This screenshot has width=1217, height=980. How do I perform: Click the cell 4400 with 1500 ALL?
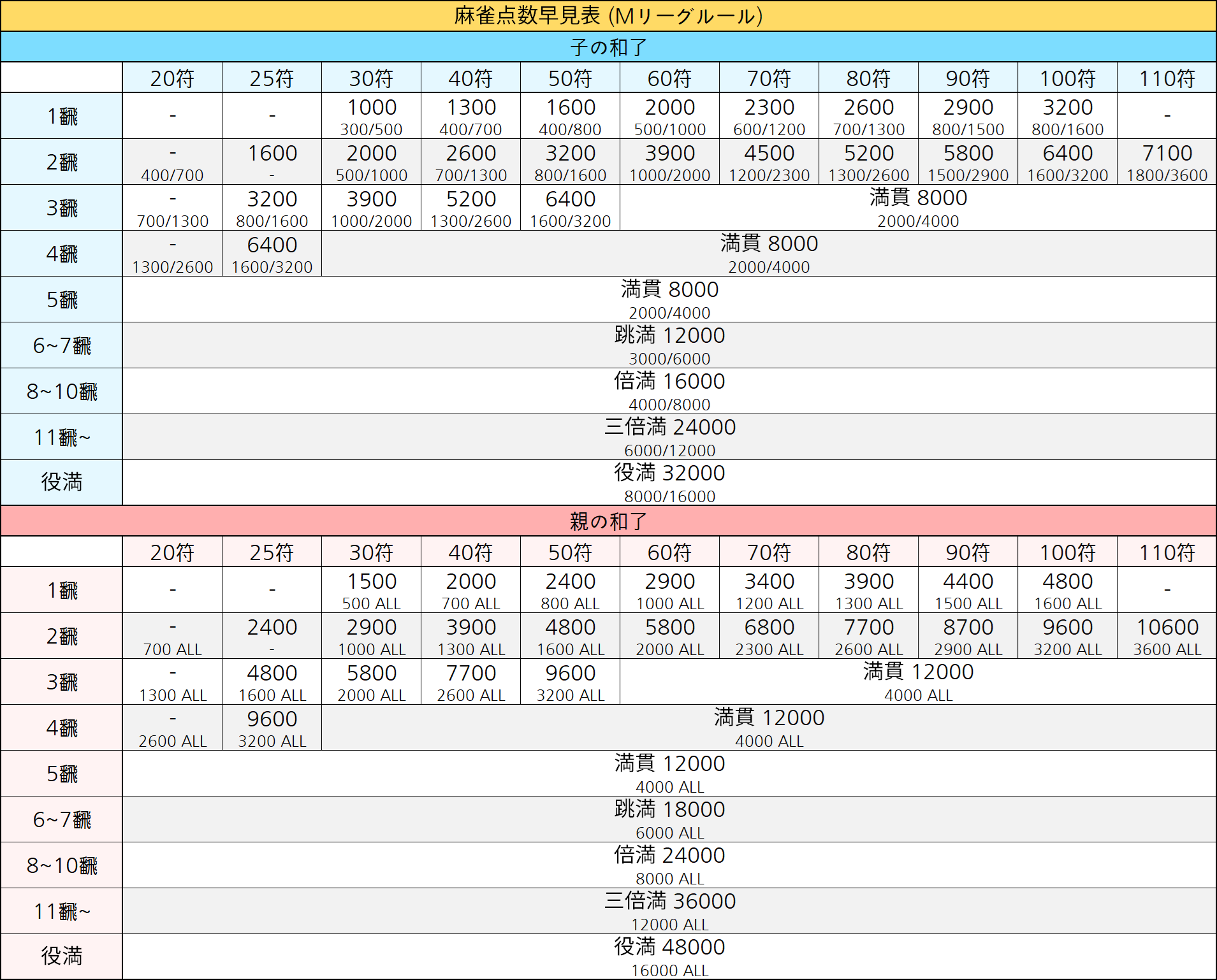pyautogui.click(x=968, y=590)
